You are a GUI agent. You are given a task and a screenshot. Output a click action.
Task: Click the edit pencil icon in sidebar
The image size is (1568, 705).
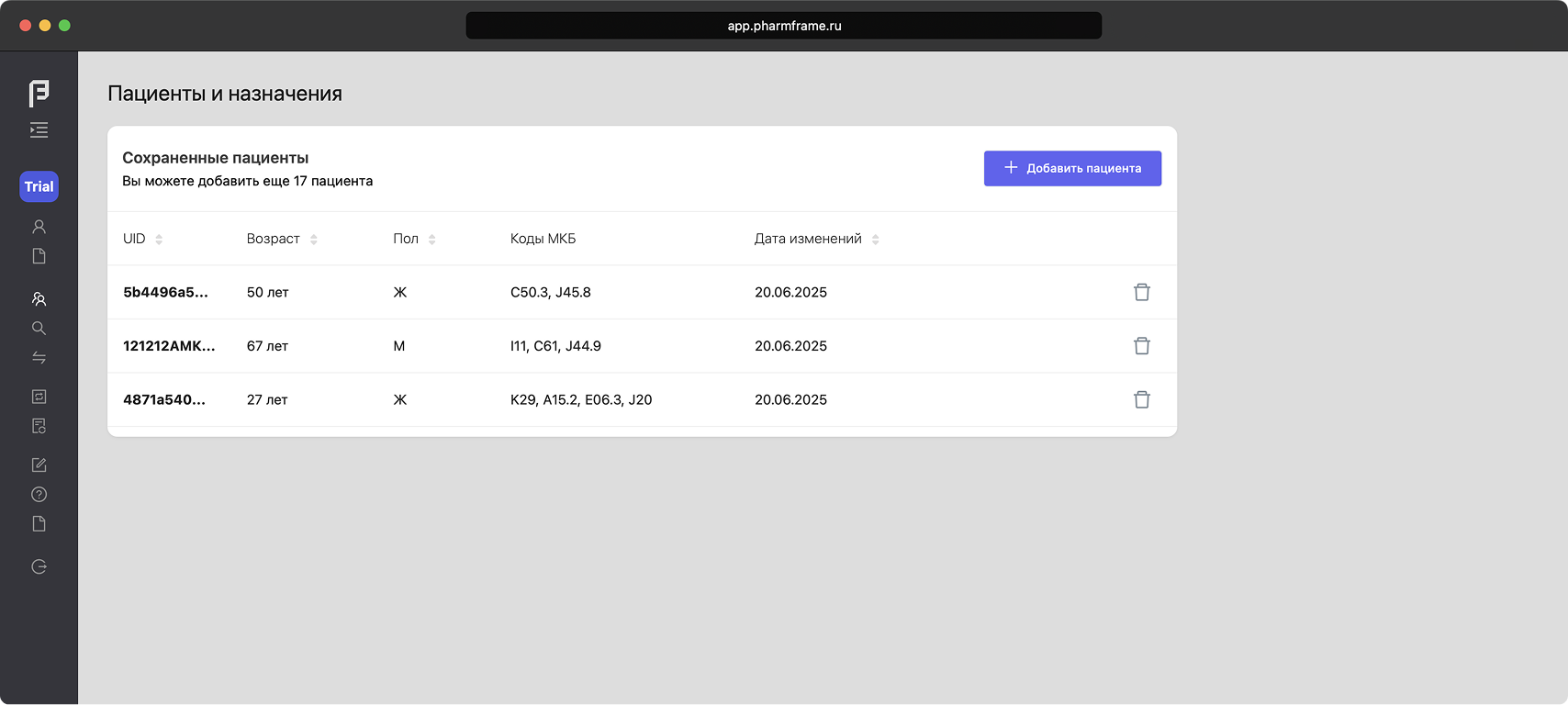click(39, 464)
